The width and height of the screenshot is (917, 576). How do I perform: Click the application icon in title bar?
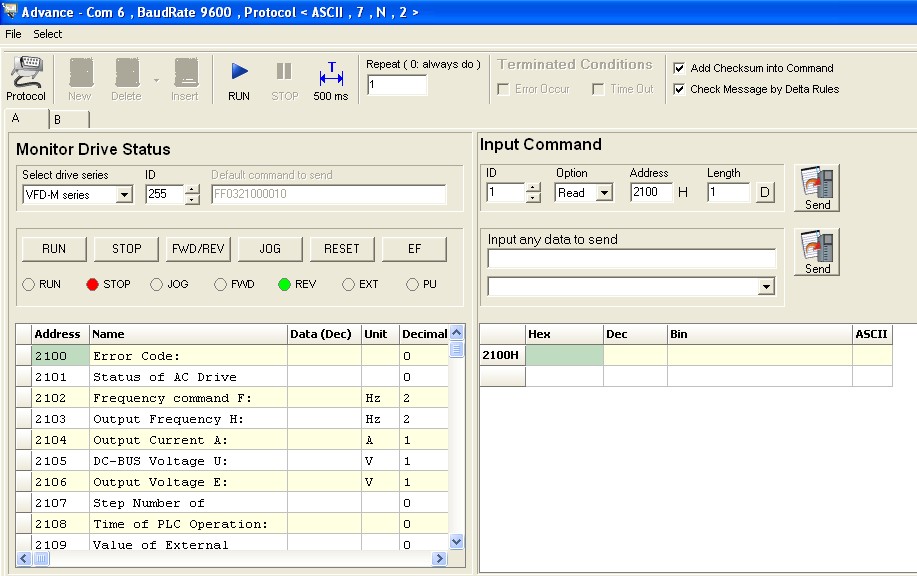9,11
